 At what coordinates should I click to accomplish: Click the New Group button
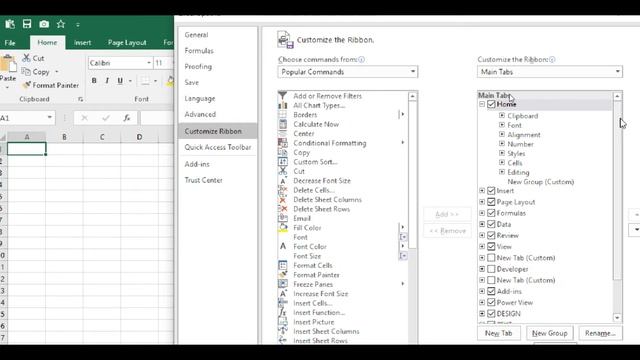coord(550,333)
